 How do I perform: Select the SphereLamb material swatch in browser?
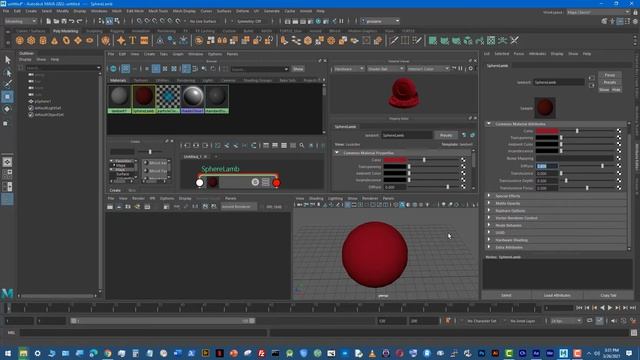144,99
